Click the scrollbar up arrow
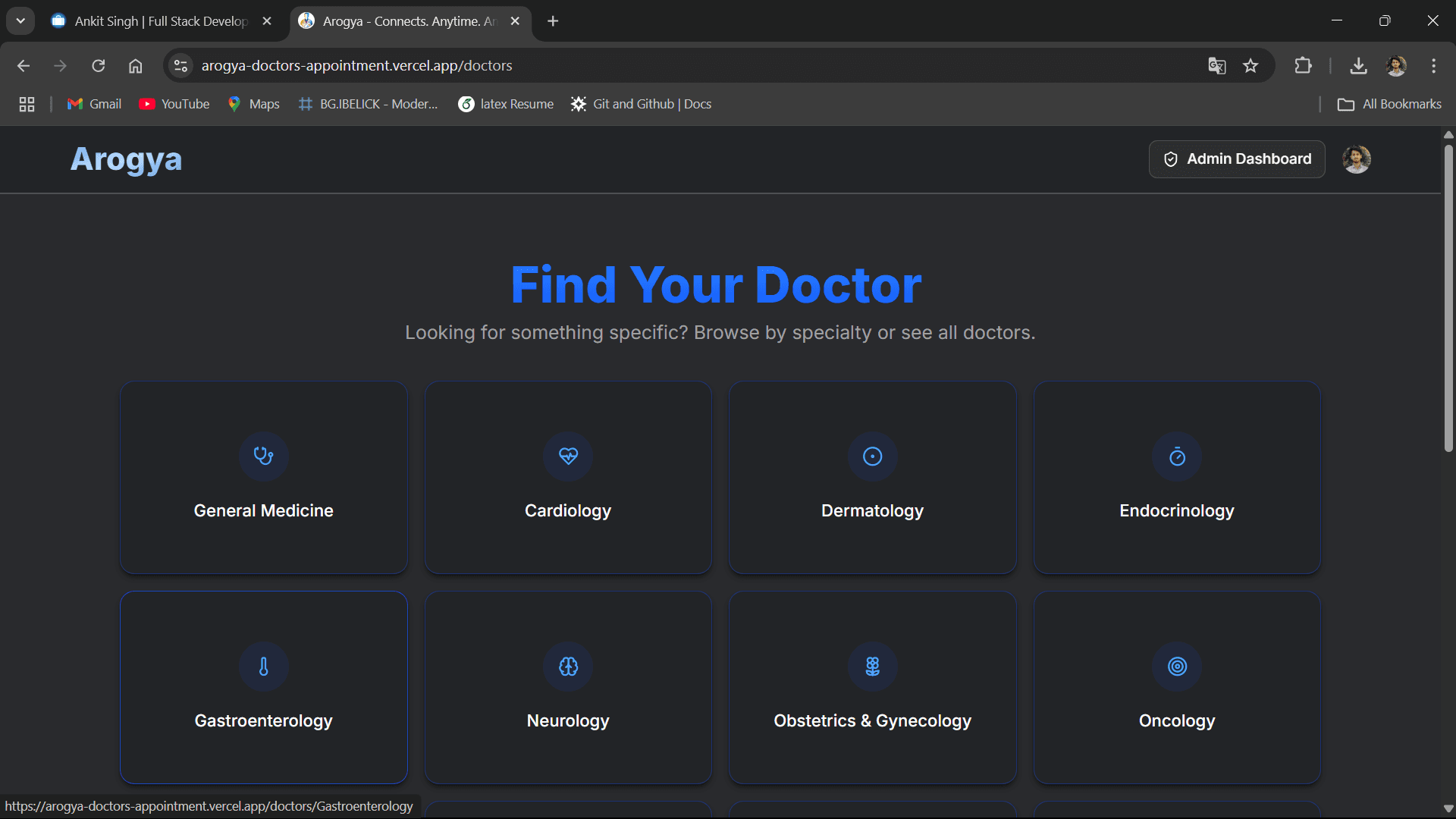The width and height of the screenshot is (1456, 819). (1448, 134)
